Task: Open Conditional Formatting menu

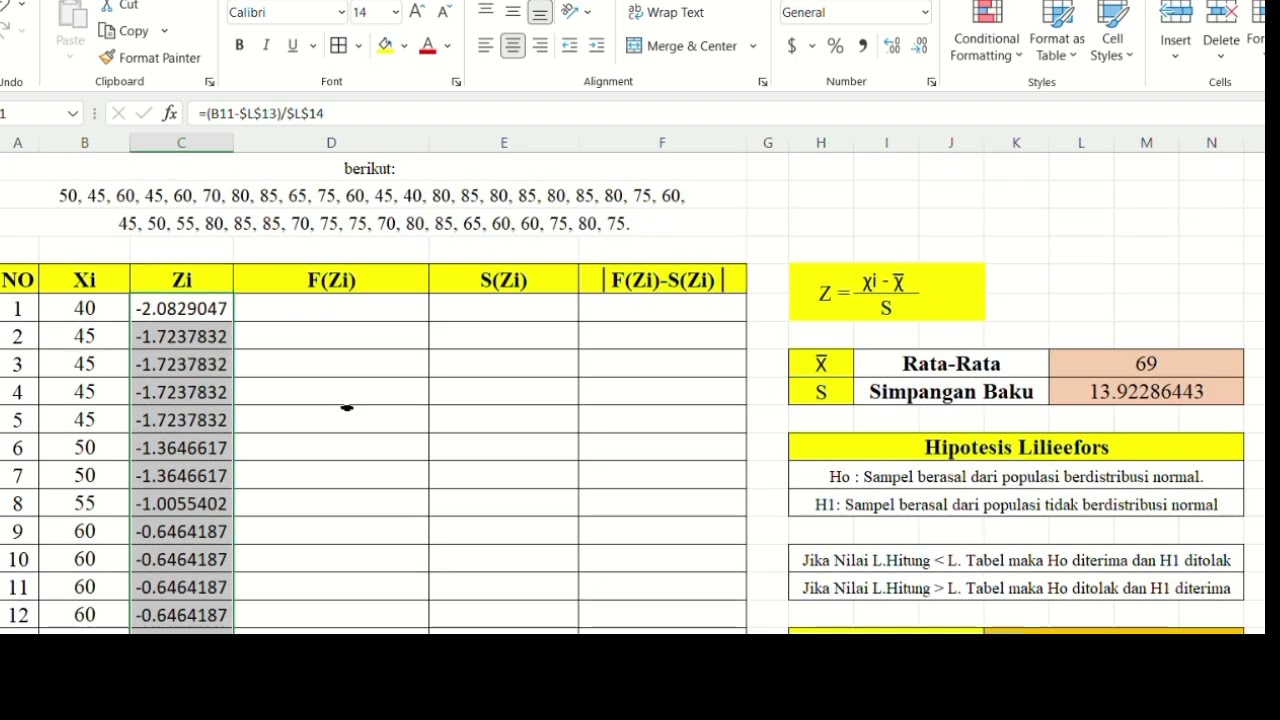Action: click(987, 33)
